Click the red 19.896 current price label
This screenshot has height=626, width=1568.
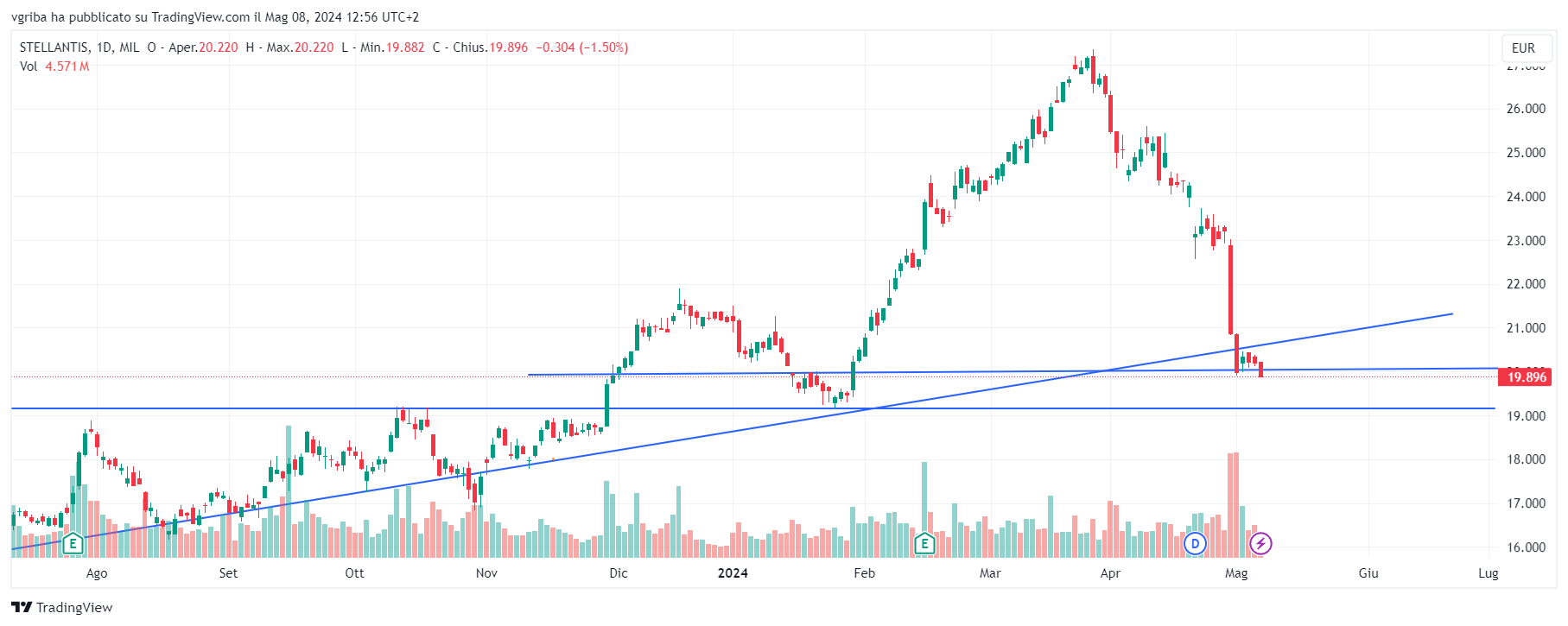click(1527, 376)
